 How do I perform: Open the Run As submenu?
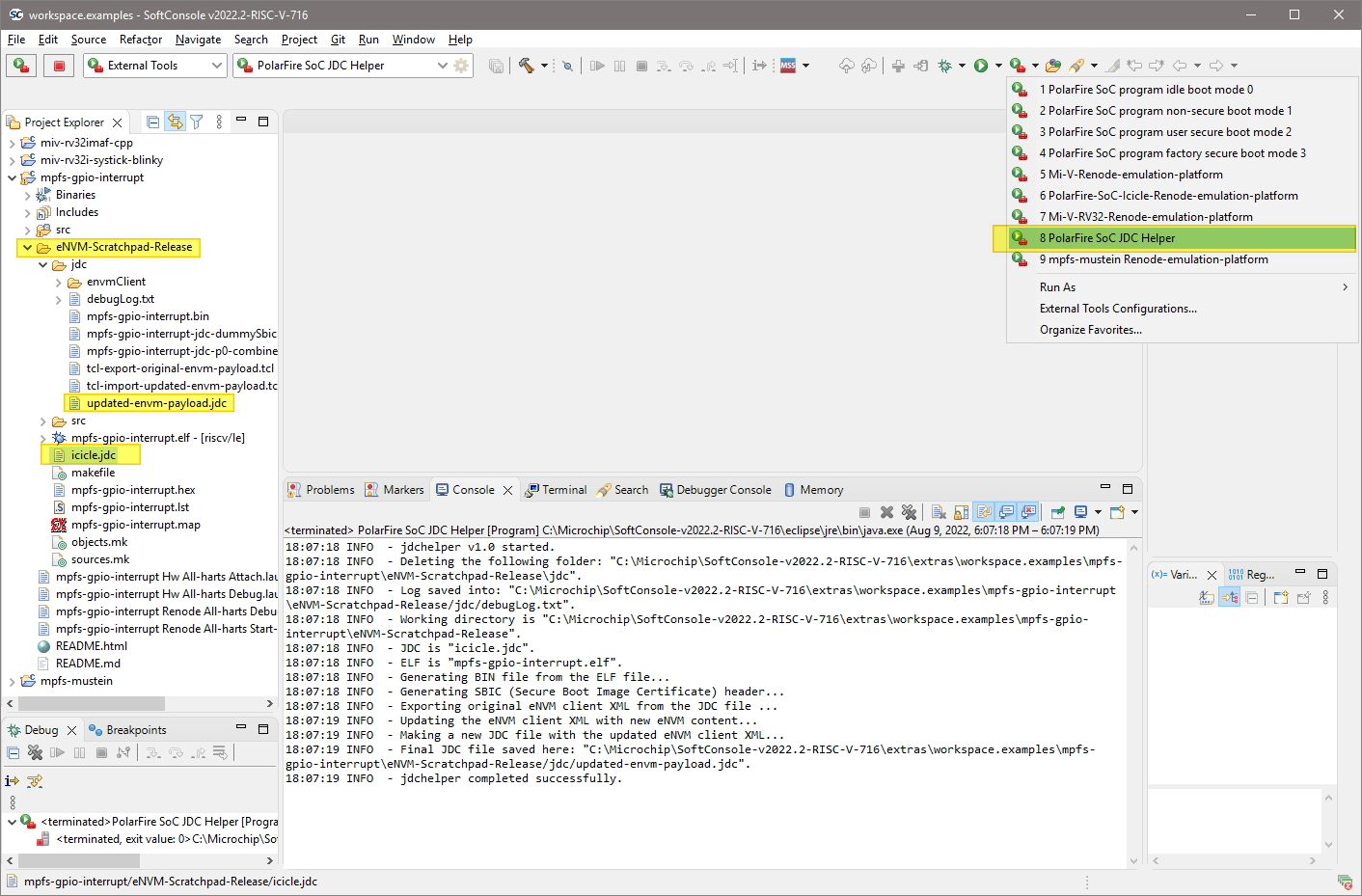click(1183, 287)
